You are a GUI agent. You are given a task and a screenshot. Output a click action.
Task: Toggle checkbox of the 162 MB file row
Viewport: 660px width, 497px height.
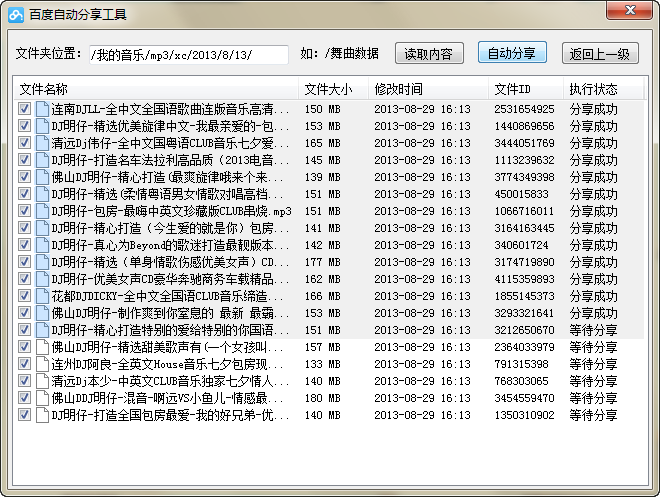point(24,279)
